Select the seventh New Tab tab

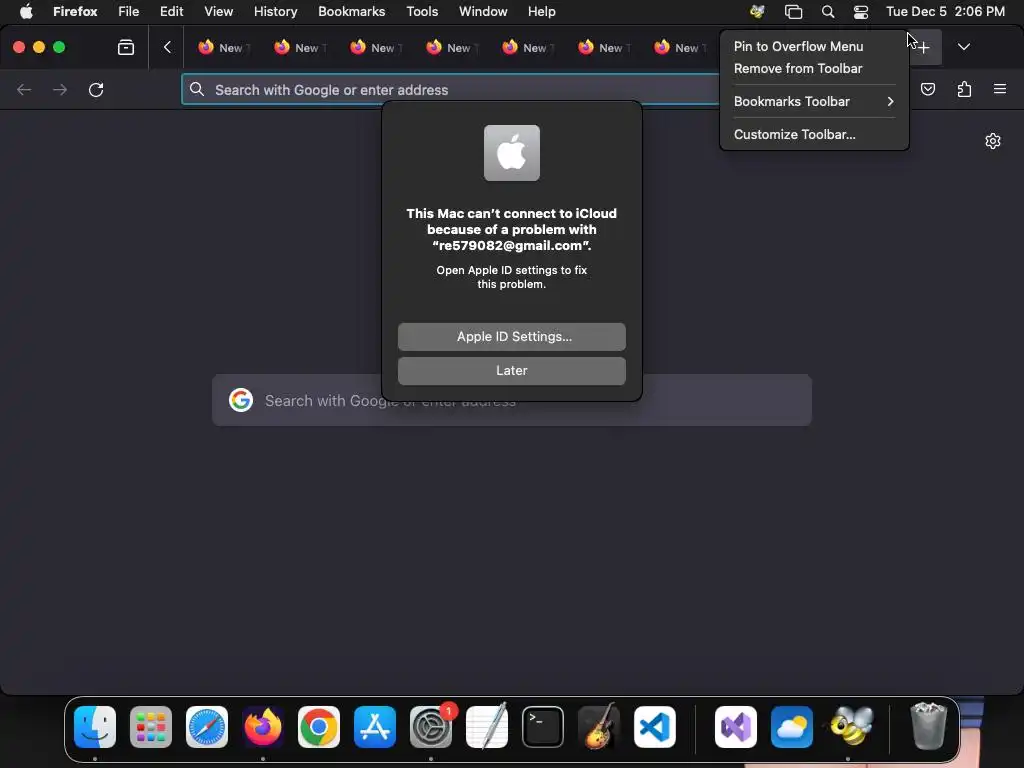(x=679, y=47)
